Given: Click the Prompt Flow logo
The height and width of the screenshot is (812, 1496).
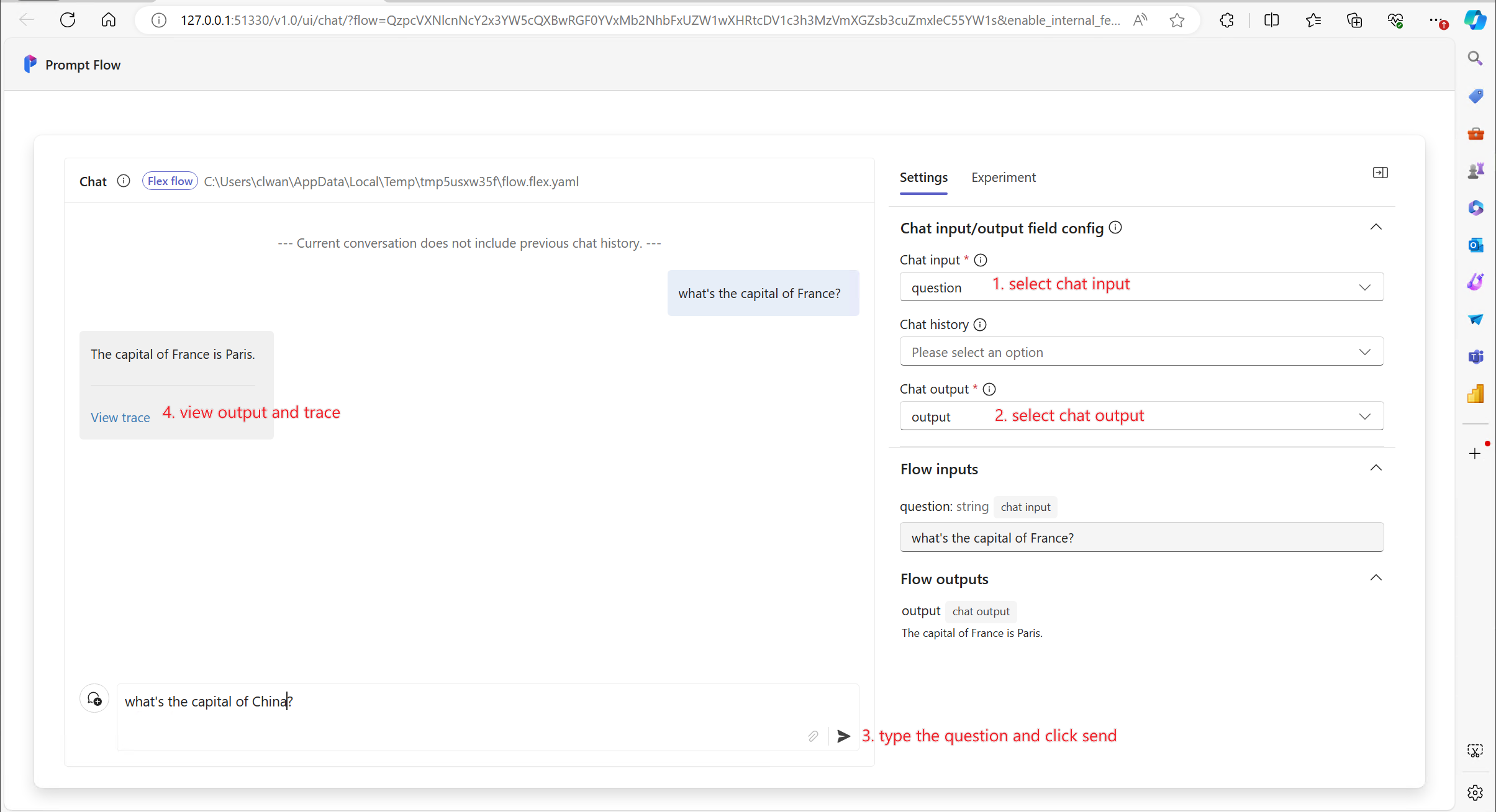Looking at the screenshot, I should point(29,63).
